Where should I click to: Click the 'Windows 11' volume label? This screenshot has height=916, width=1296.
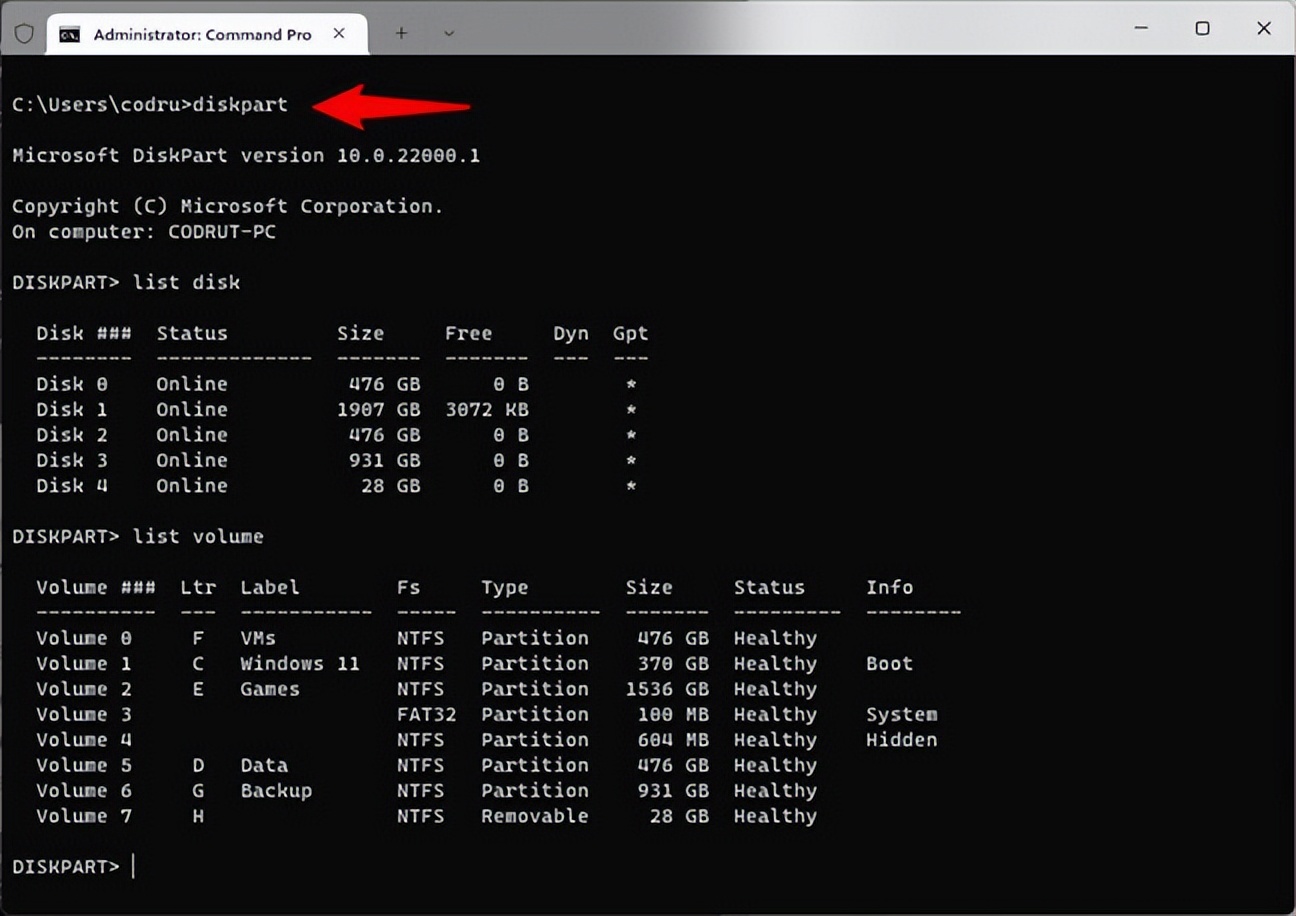(x=300, y=664)
